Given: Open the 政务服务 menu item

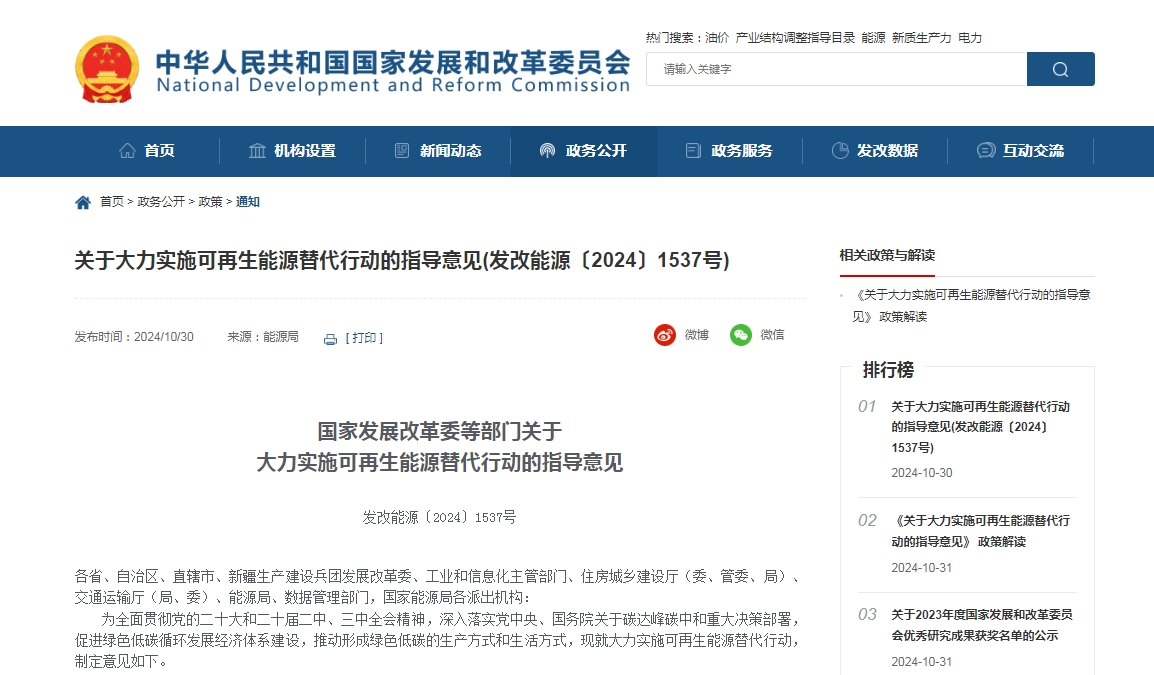Looking at the screenshot, I should 741,150.
